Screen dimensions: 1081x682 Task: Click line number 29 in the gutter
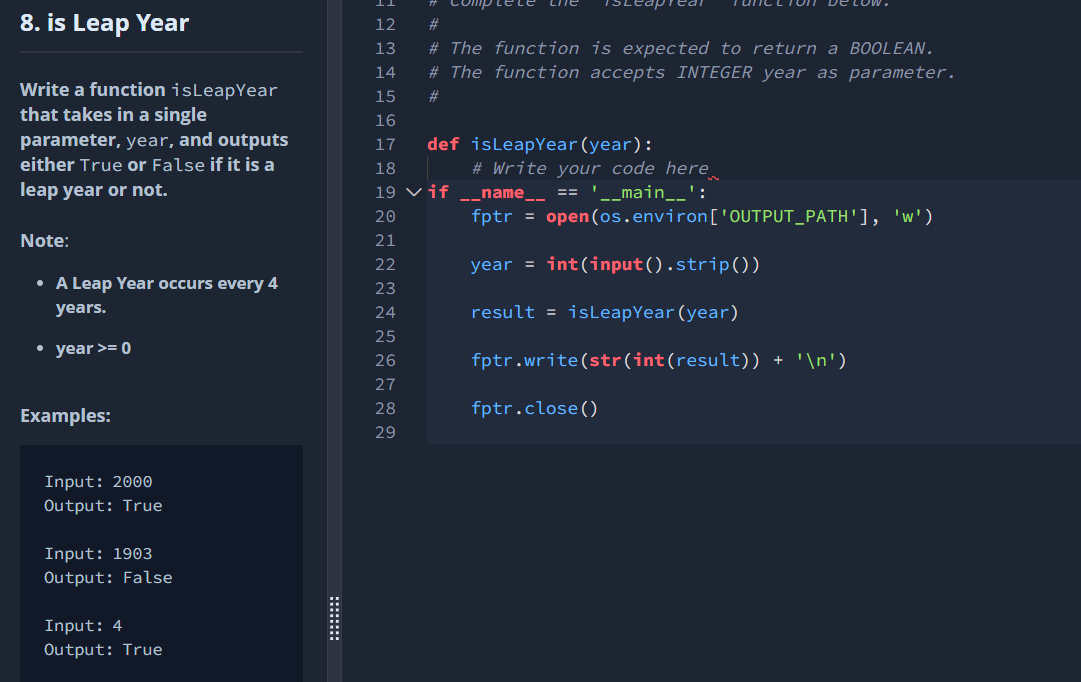pyautogui.click(x=386, y=432)
